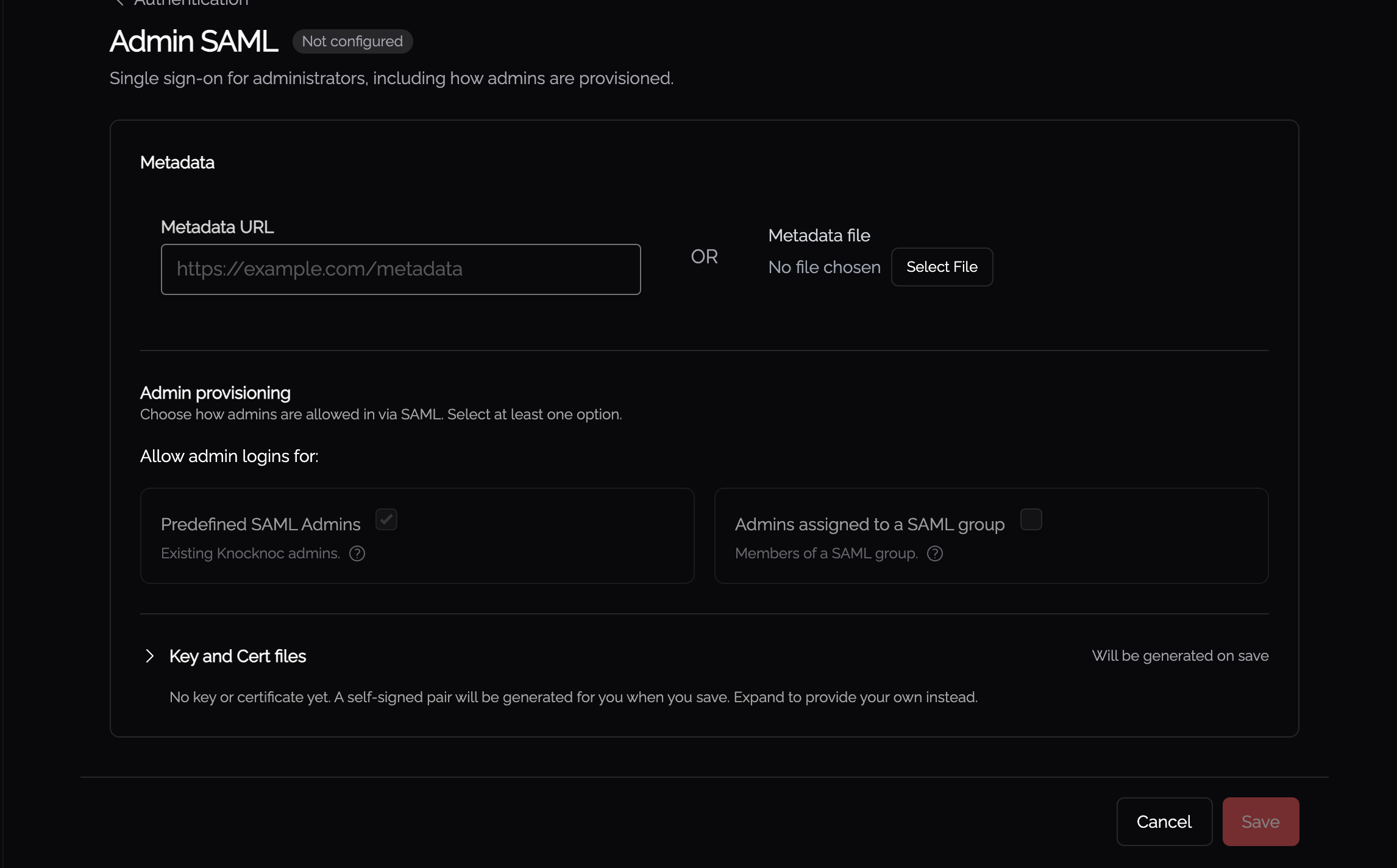Select the 'Admins assigned to a SAML group' label
Screen dimensions: 1397x868
click(x=870, y=524)
